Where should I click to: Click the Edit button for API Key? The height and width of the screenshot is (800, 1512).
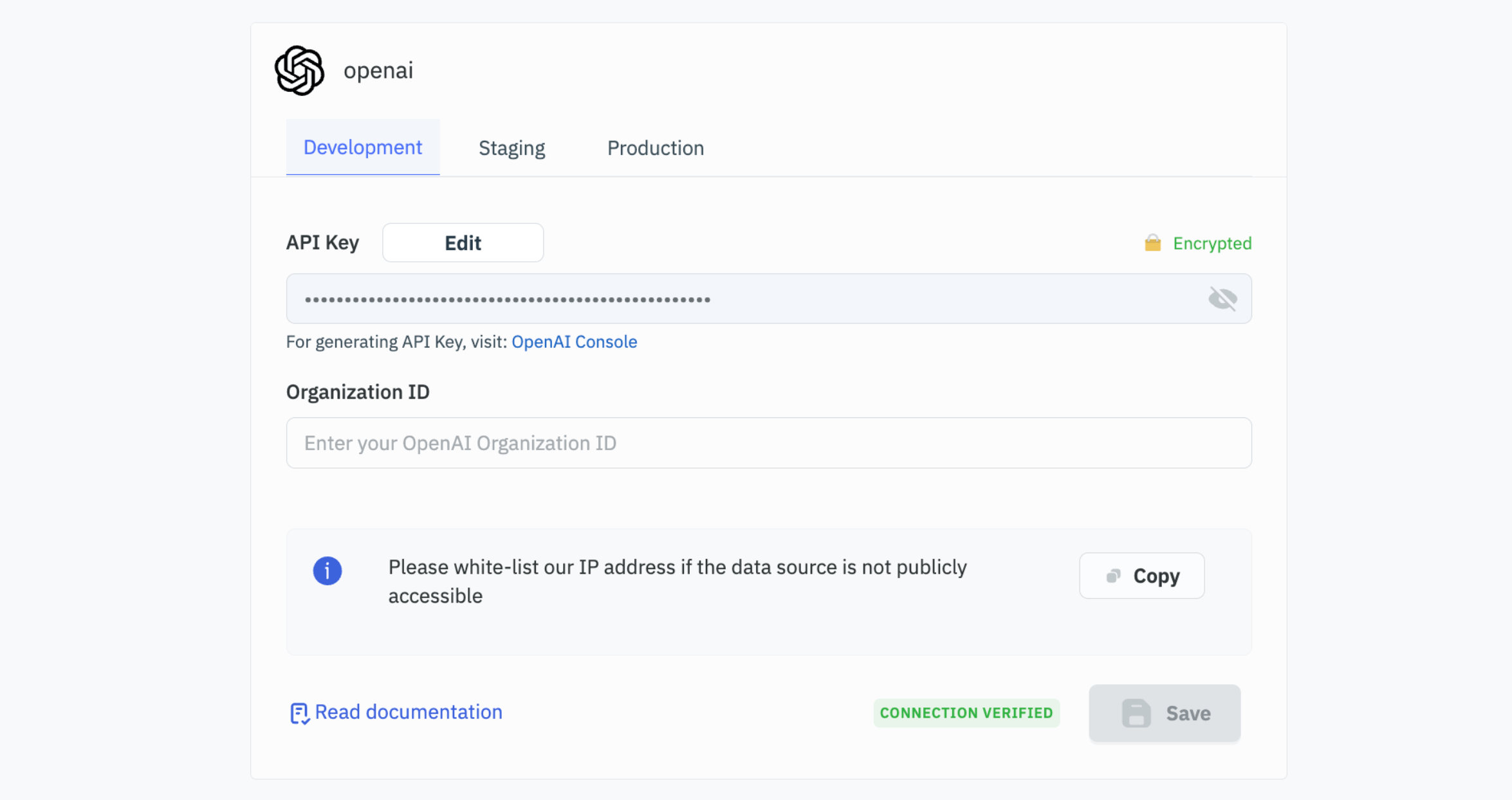pos(463,242)
